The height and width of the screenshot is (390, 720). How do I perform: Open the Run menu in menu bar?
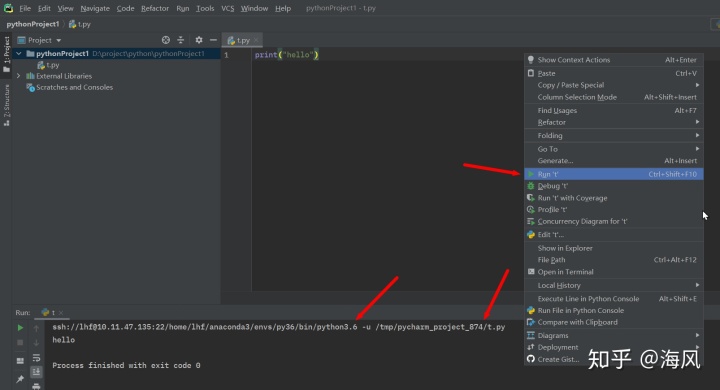tap(182, 8)
